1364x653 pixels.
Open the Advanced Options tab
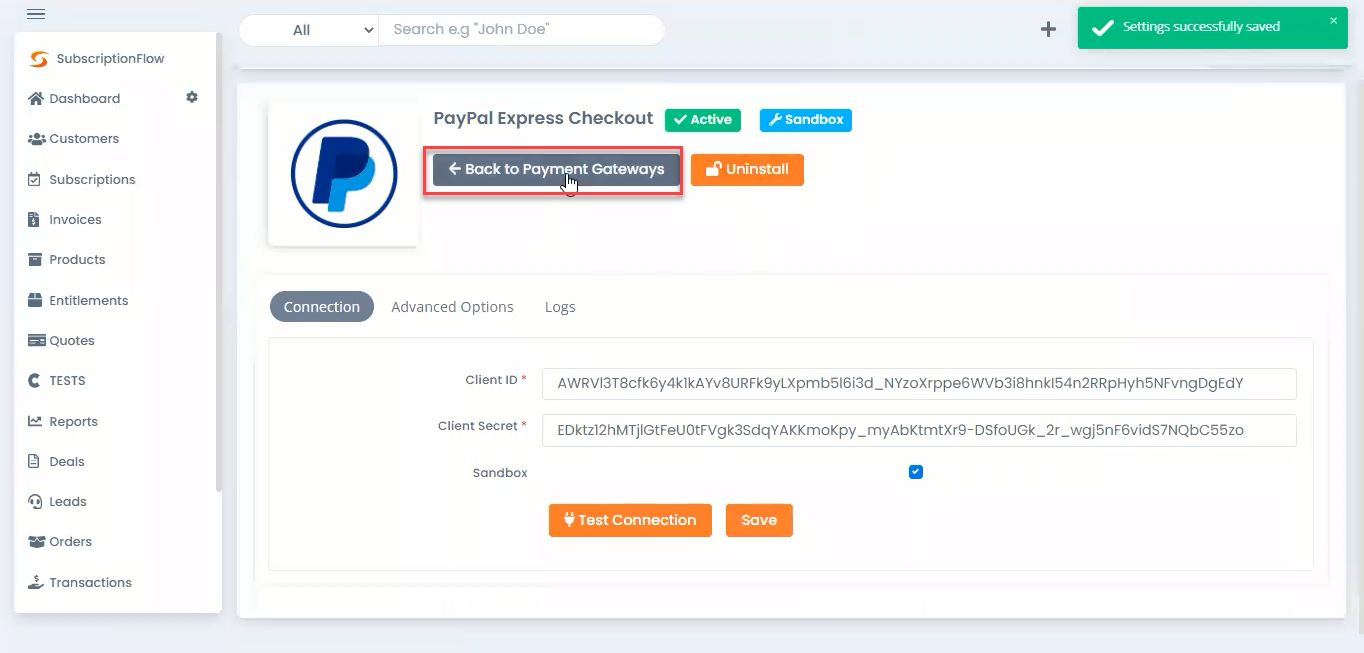coord(452,307)
